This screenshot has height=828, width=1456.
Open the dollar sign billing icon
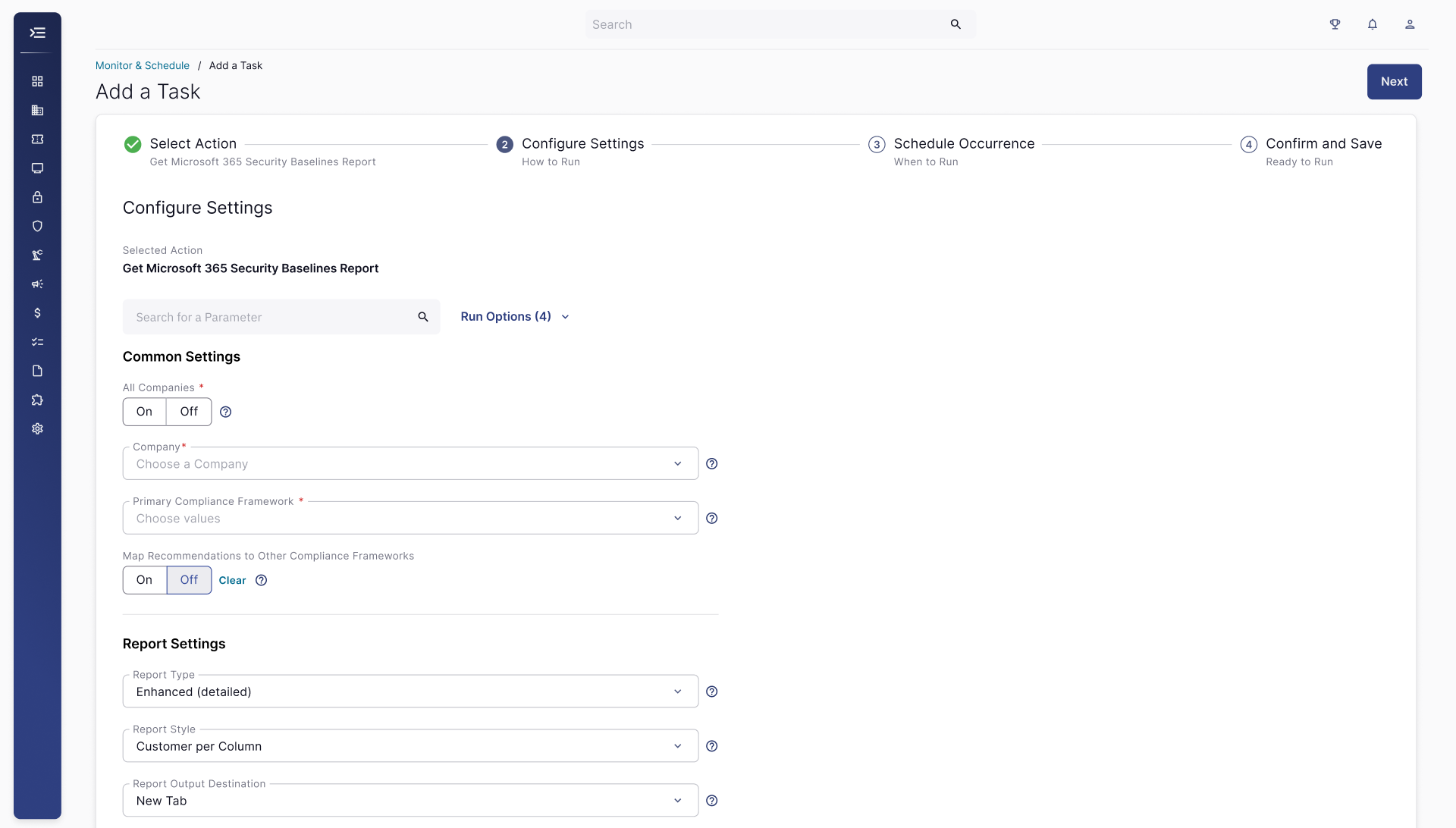37,313
